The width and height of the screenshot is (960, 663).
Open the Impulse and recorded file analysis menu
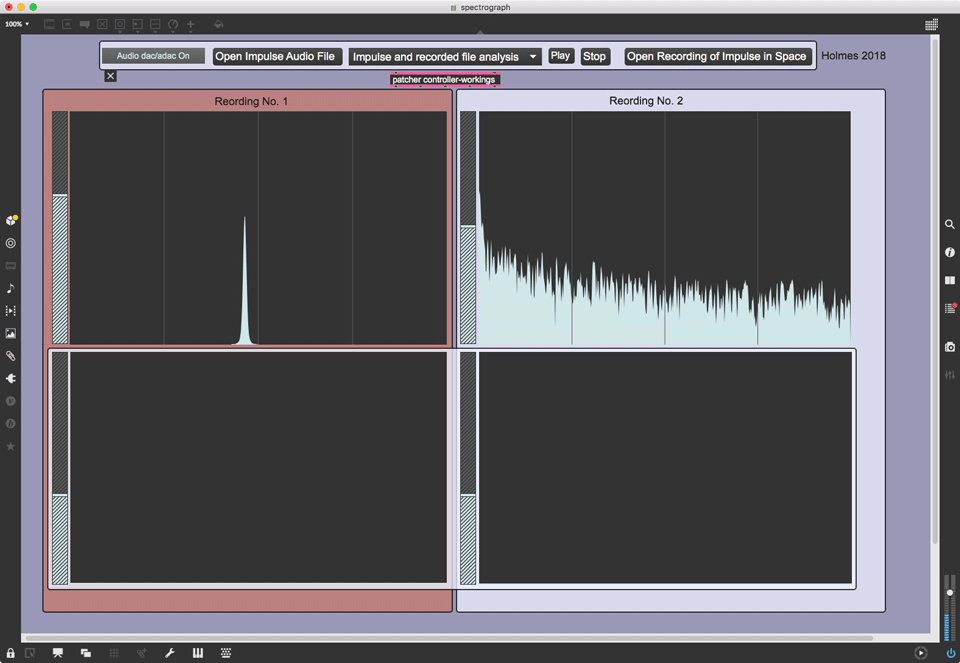pos(445,57)
